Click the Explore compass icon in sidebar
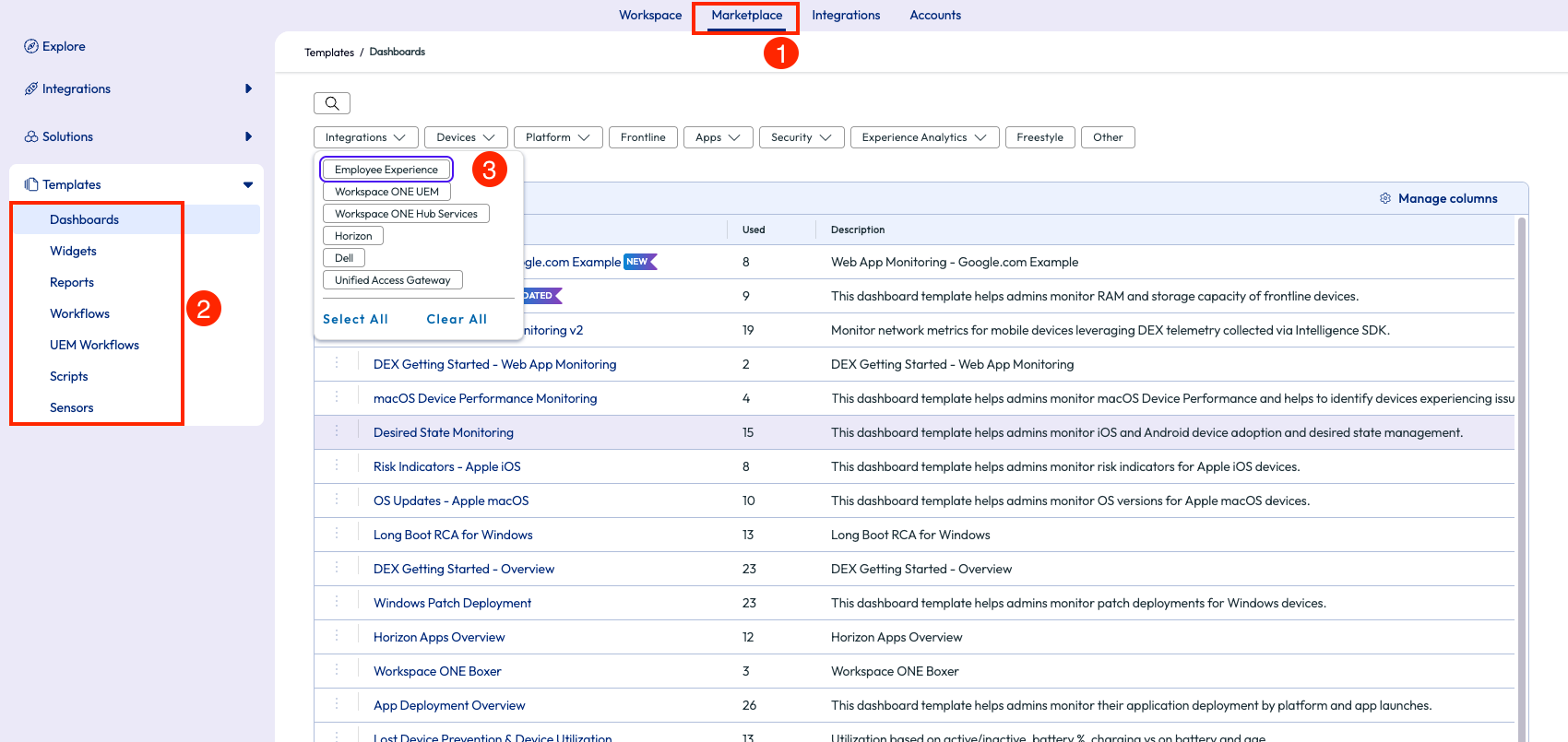This screenshot has height=742, width=1568. pos(31,46)
